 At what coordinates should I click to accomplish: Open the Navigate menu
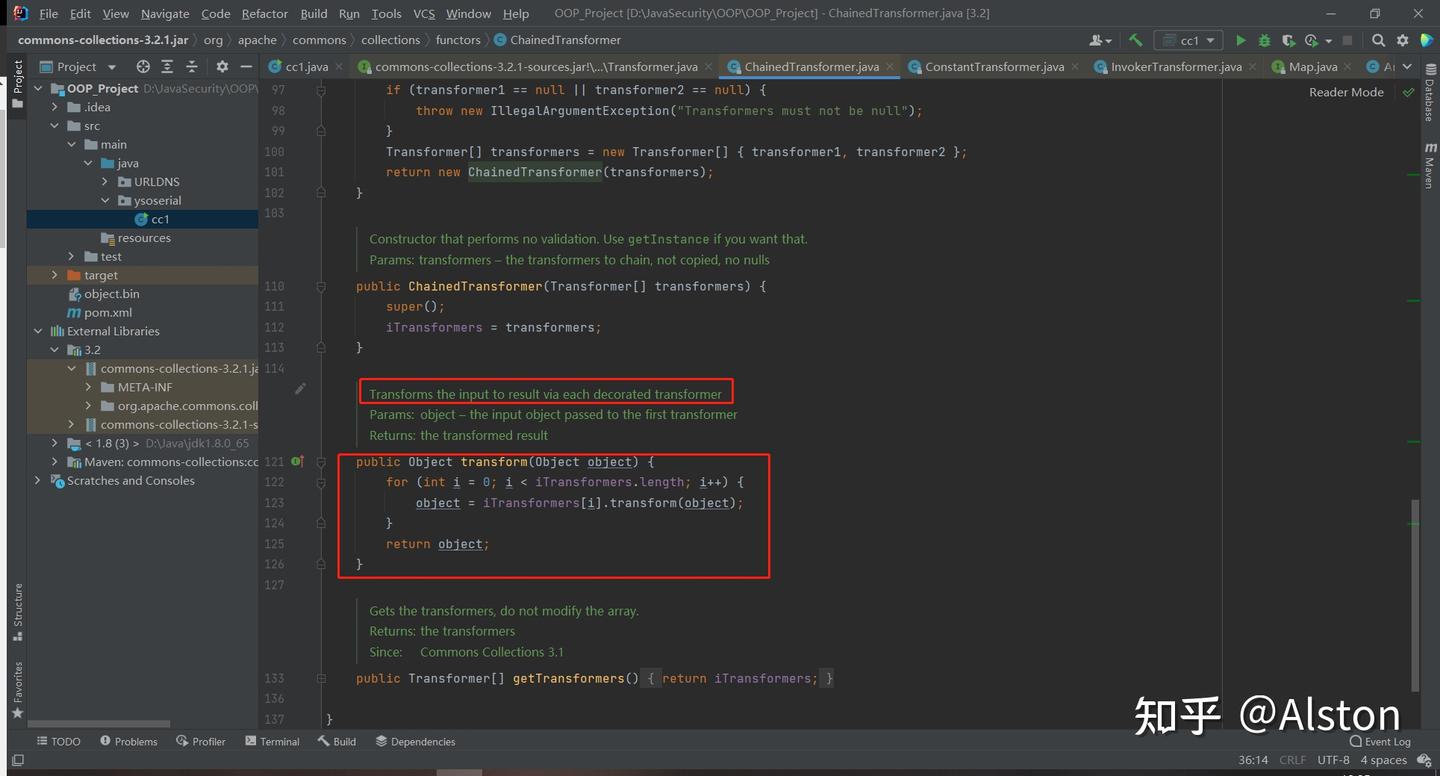click(x=165, y=14)
